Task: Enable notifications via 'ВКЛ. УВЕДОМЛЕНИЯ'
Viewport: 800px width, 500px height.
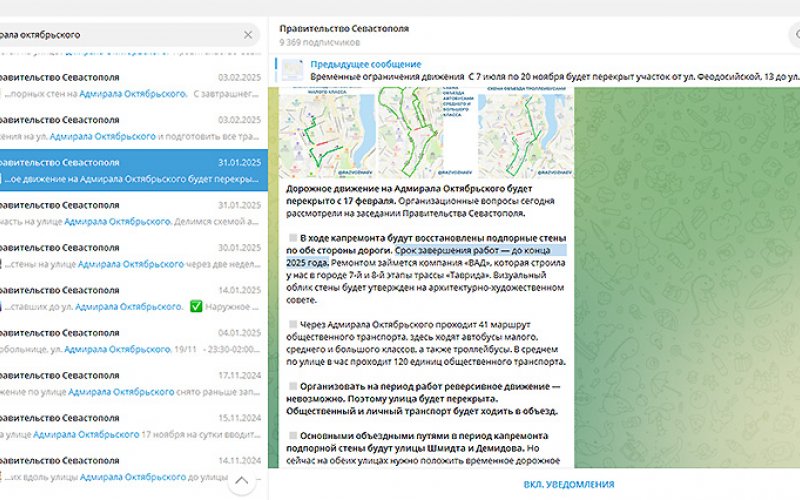Action: click(569, 484)
